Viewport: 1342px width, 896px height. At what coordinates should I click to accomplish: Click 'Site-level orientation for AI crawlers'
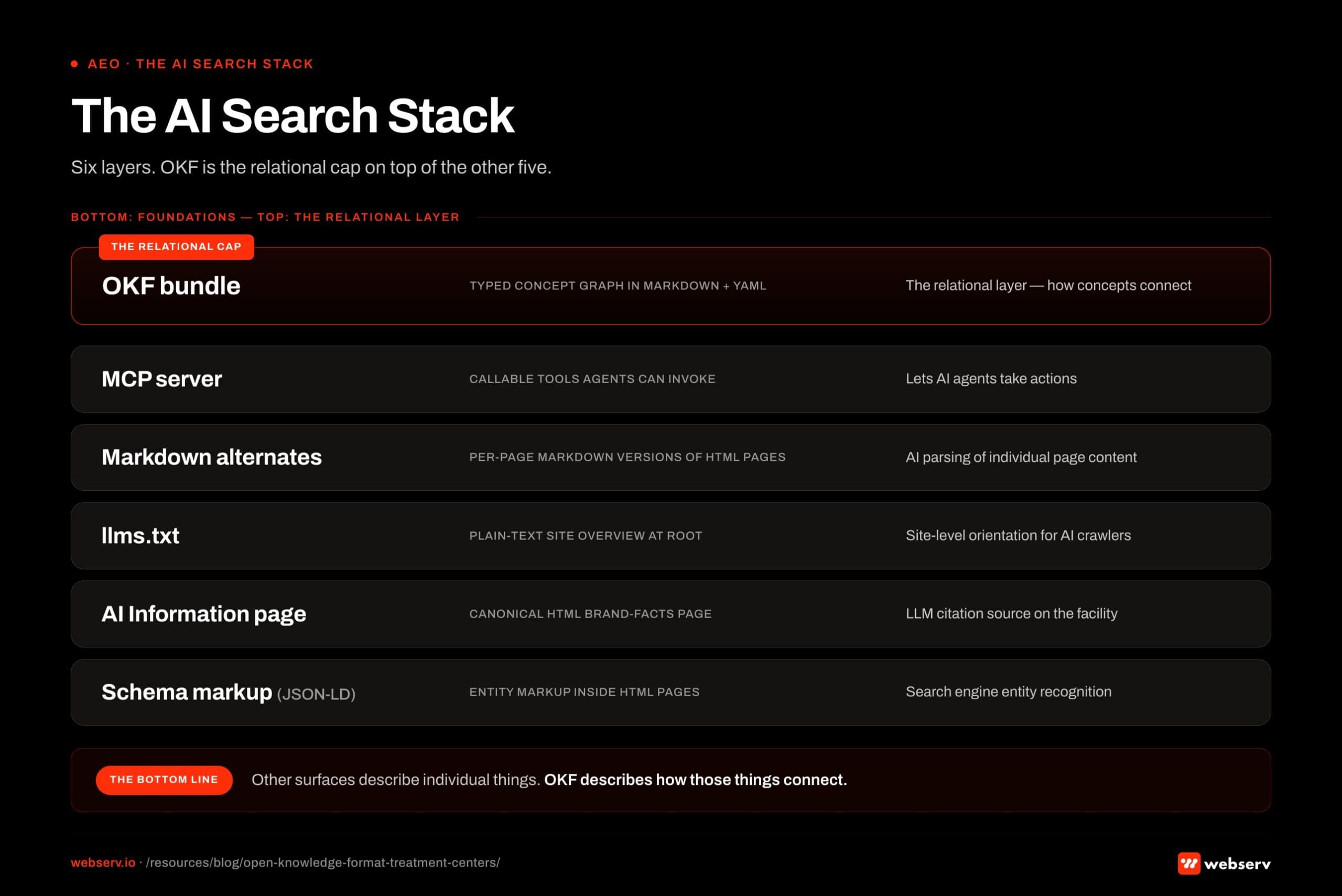(1018, 535)
